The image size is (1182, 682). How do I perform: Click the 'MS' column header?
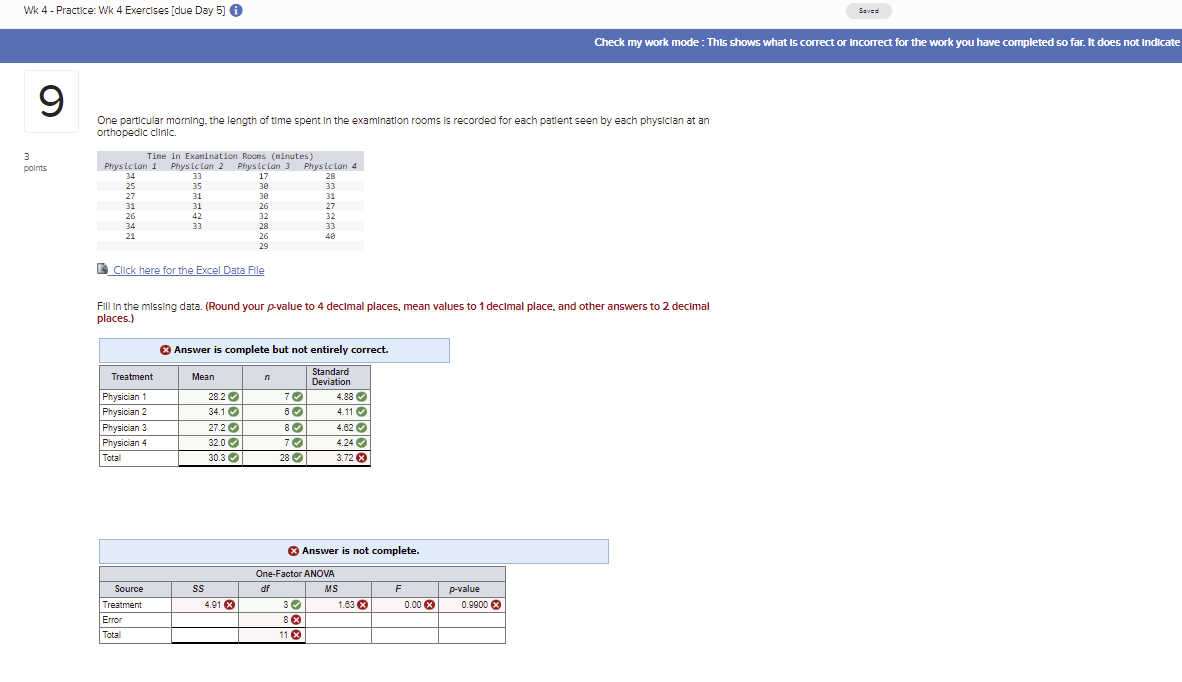(x=331, y=589)
